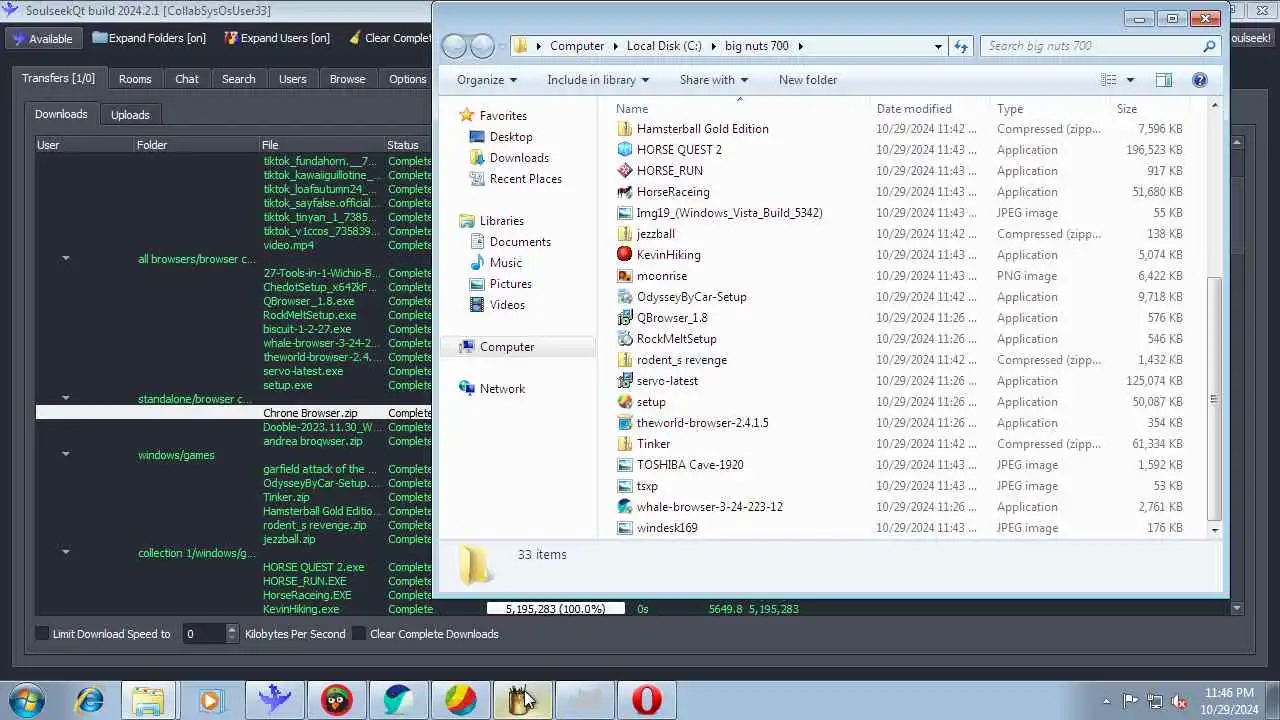Open address bar history dropdown arrow
The image size is (1280, 720).
pyautogui.click(x=938, y=46)
